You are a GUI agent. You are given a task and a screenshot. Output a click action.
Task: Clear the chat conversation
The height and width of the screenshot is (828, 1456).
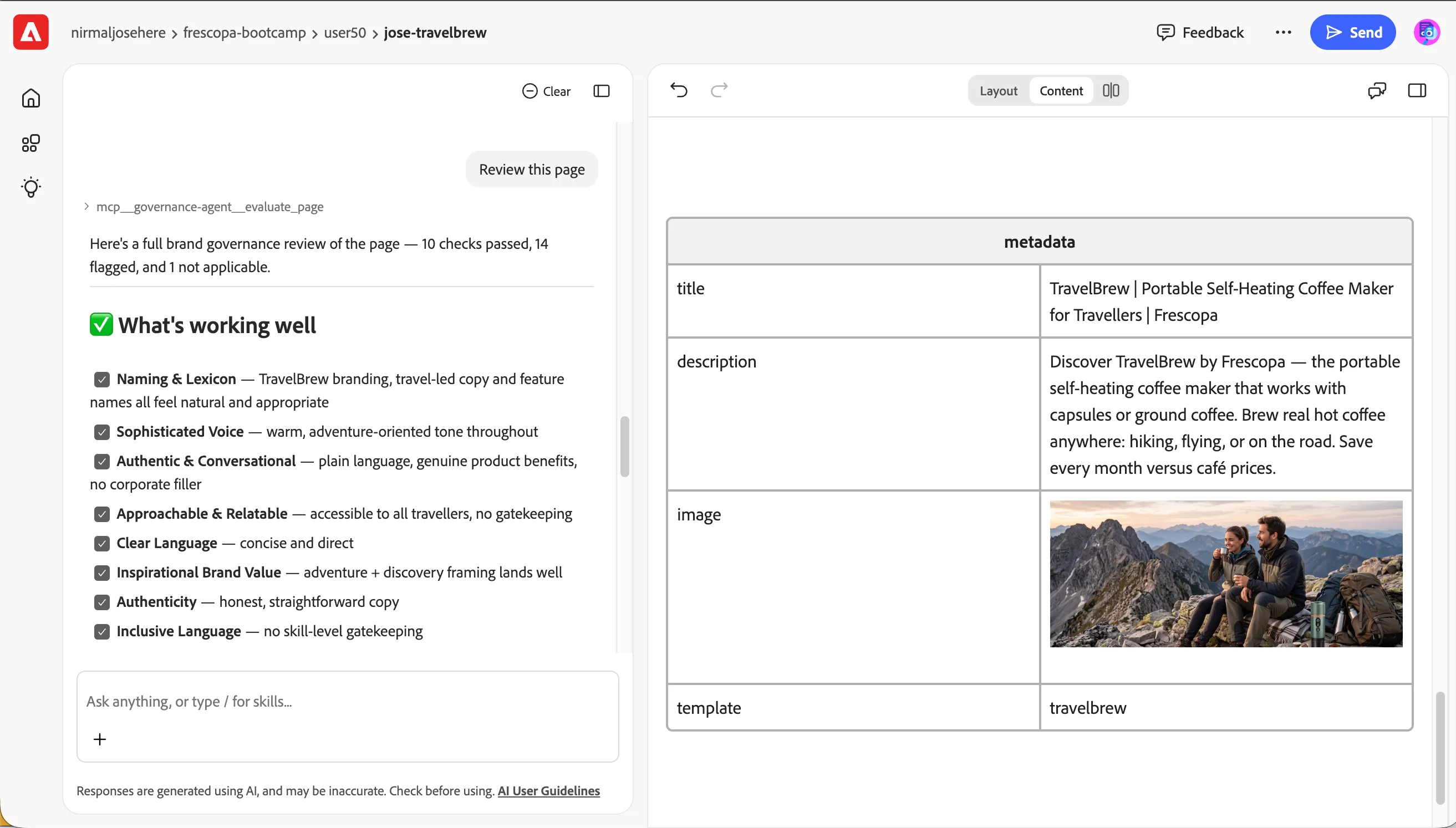pyautogui.click(x=546, y=91)
